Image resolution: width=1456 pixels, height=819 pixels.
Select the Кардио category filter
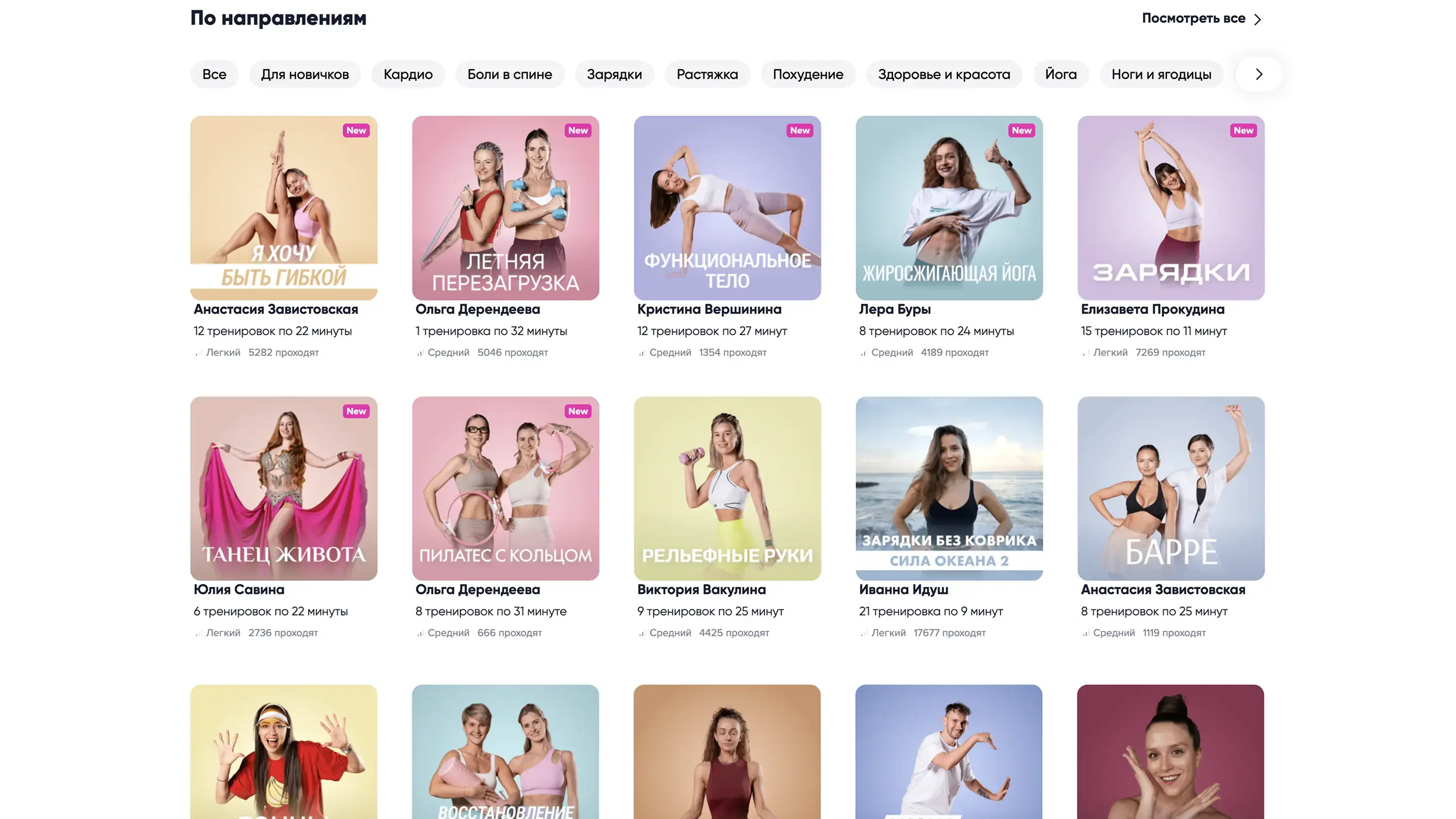click(x=407, y=74)
